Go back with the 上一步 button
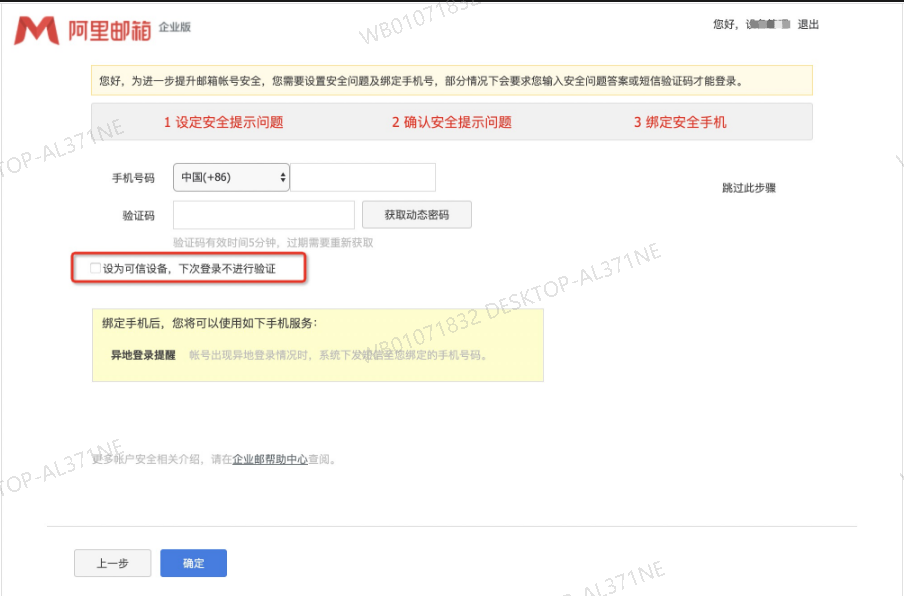This screenshot has height=596, width=904. (x=112, y=563)
